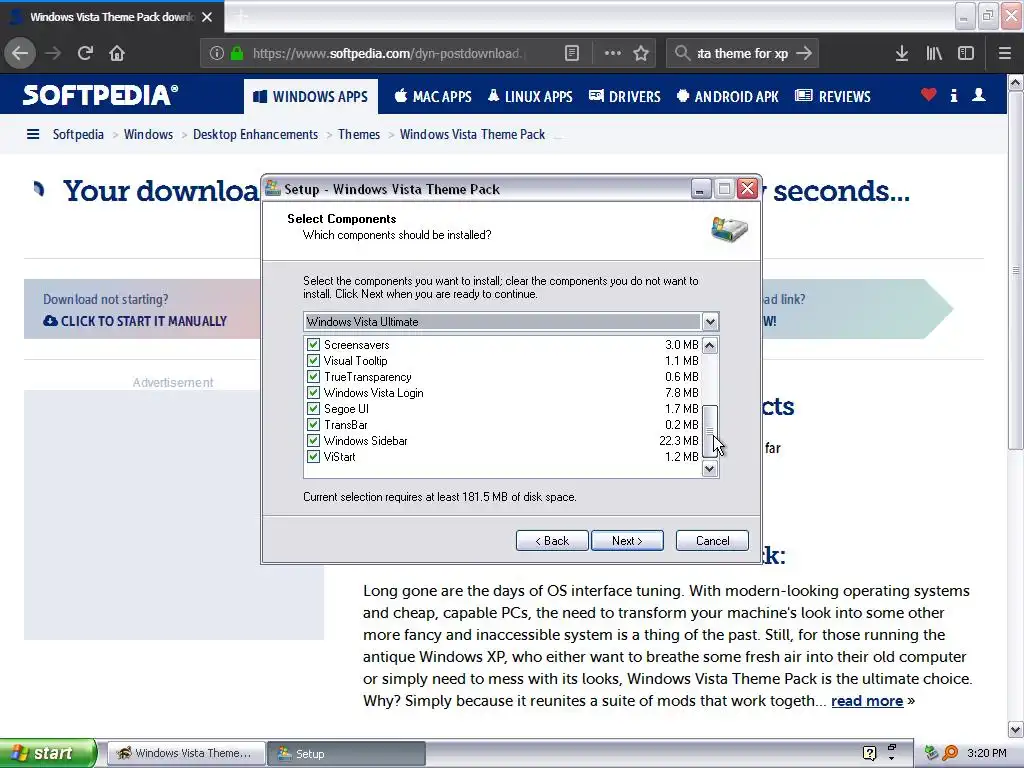Click the search magnifier icon
Screen dimensions: 1024x768
coord(682,53)
